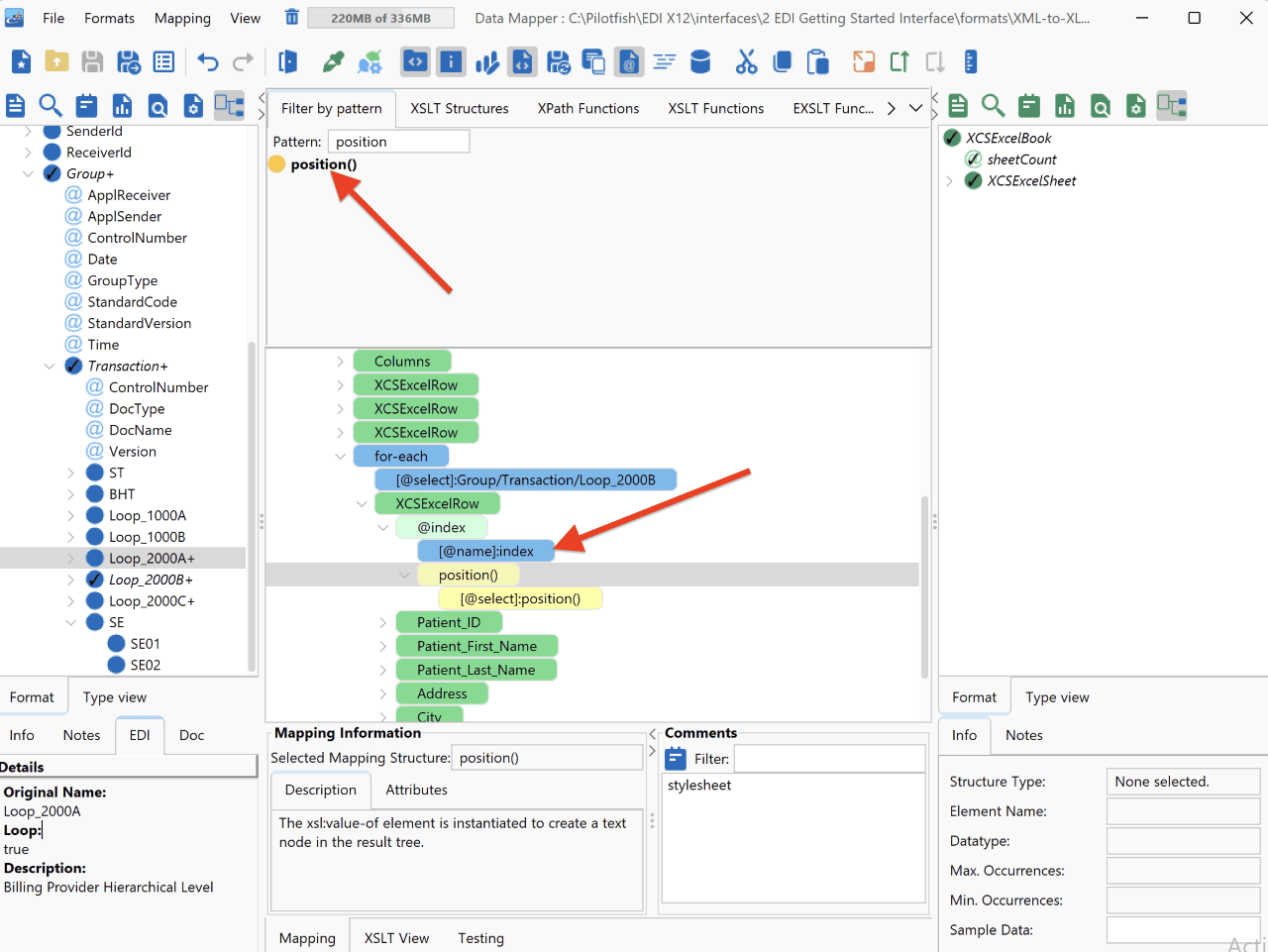
Task: Open the Mapping menu
Action: coord(182,18)
